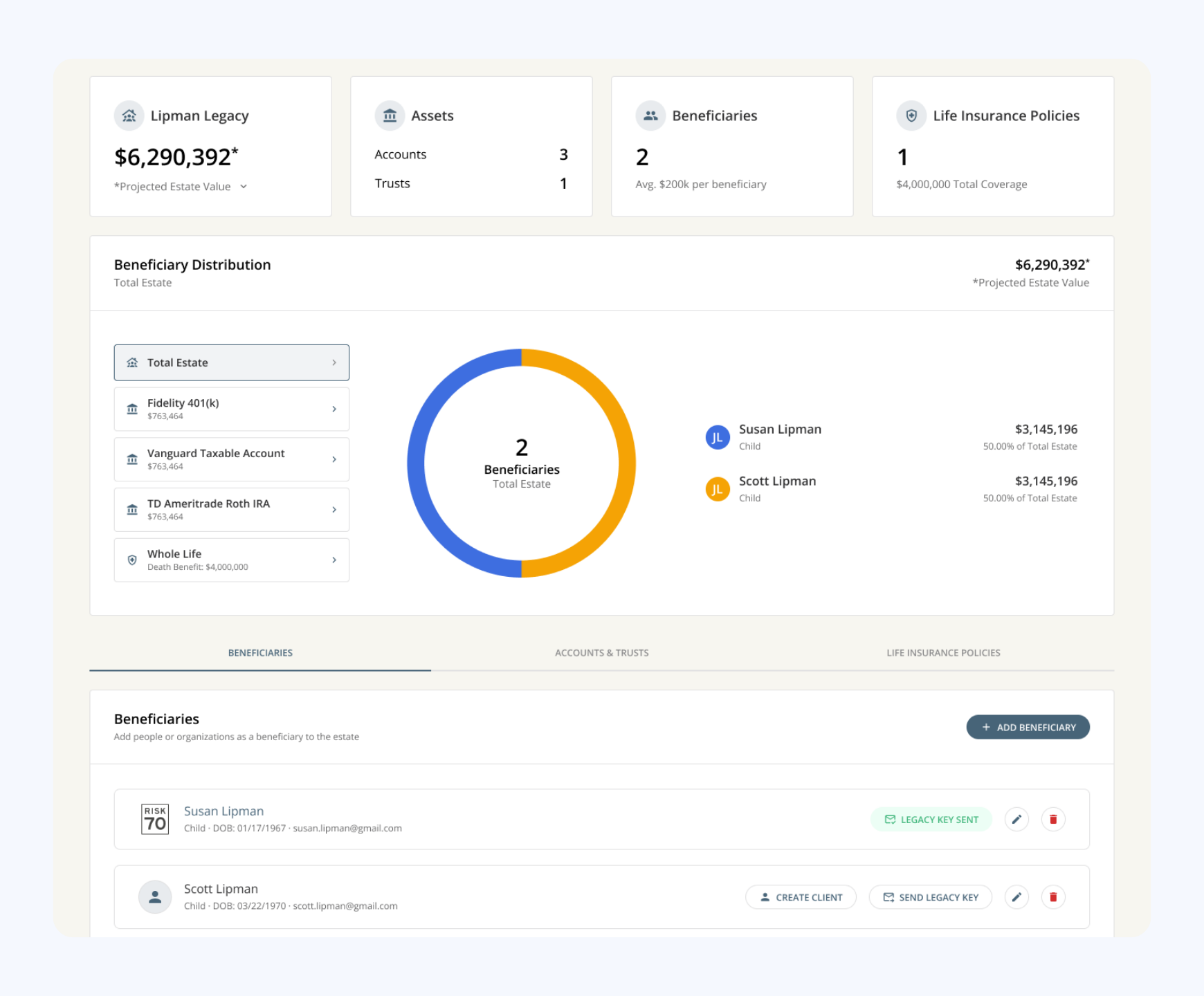Click the center label of the donut chart
Image resolution: width=1204 pixels, height=996 pixels.
point(522,463)
